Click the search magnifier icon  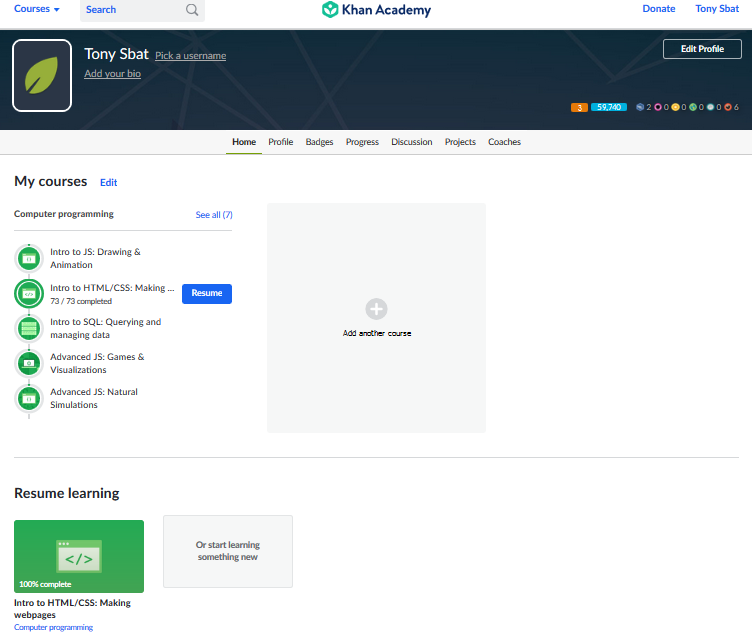[x=192, y=10]
